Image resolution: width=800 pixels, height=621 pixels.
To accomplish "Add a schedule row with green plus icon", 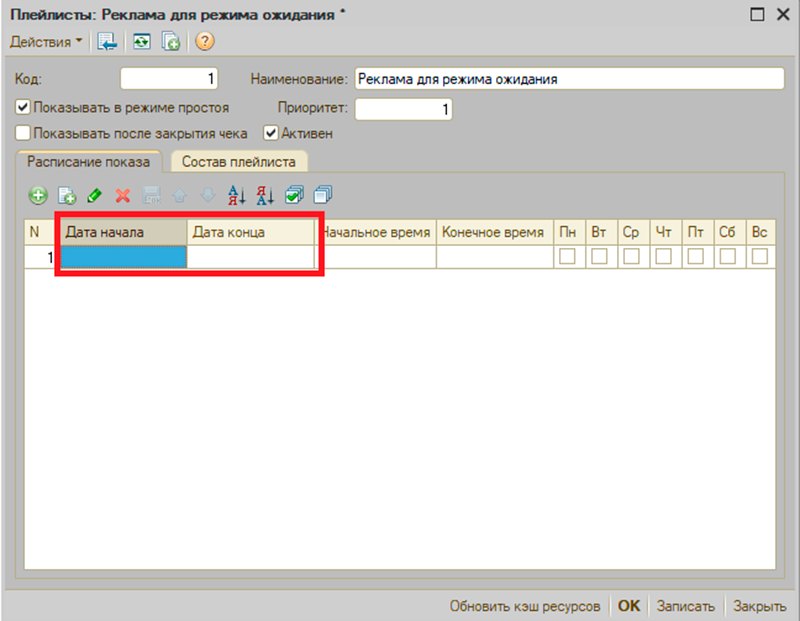I will click(x=38, y=195).
